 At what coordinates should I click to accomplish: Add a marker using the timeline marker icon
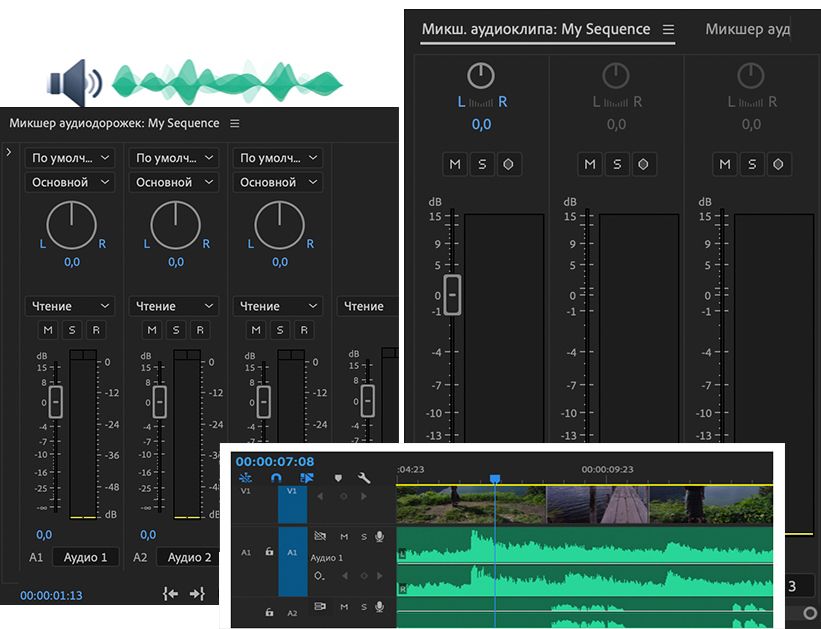[x=338, y=478]
